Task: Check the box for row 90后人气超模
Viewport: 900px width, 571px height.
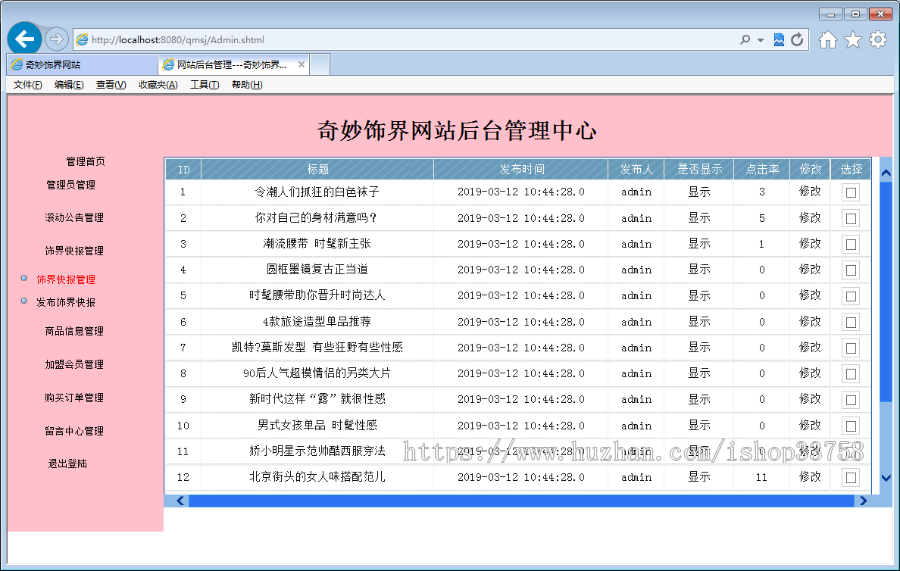Action: 851,374
